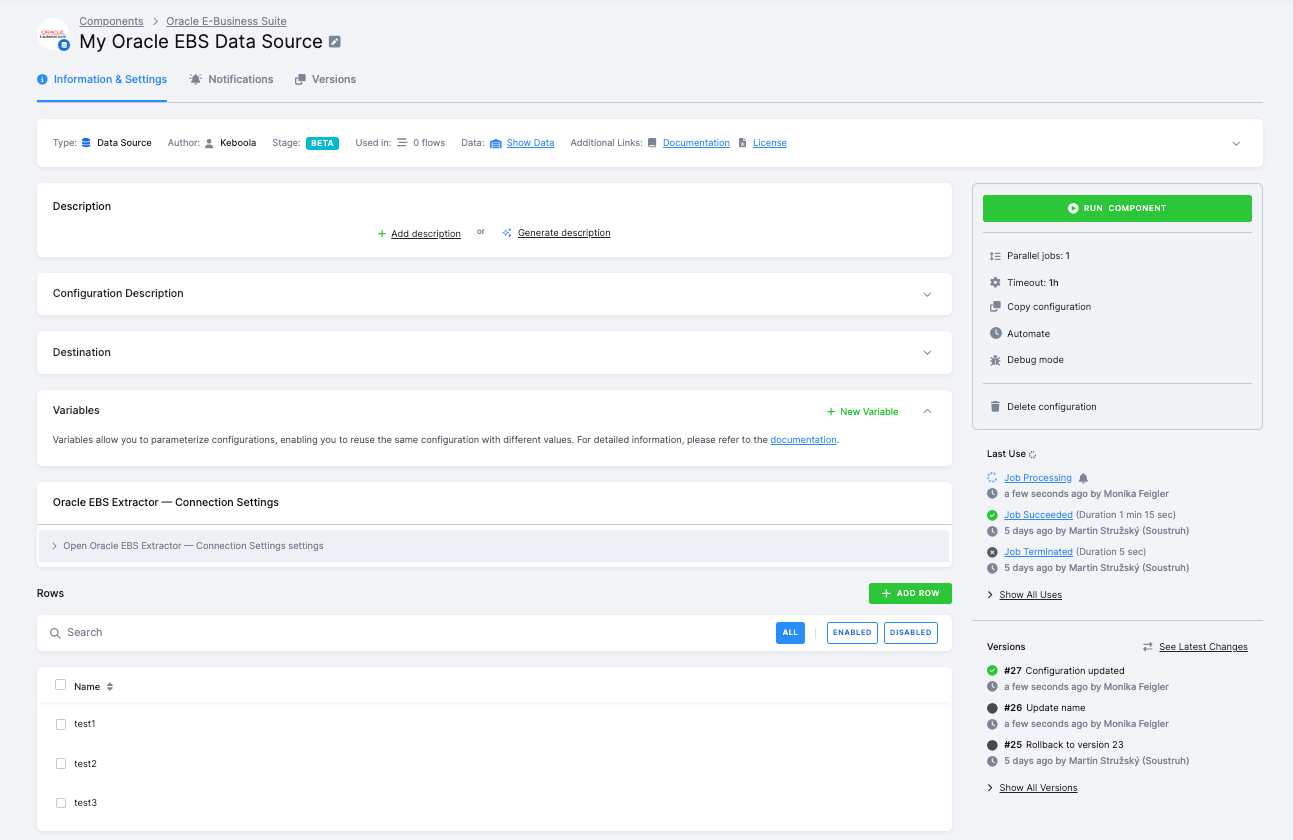The height and width of the screenshot is (840, 1293).
Task: Check the test2 row checkbox
Action: click(61, 764)
